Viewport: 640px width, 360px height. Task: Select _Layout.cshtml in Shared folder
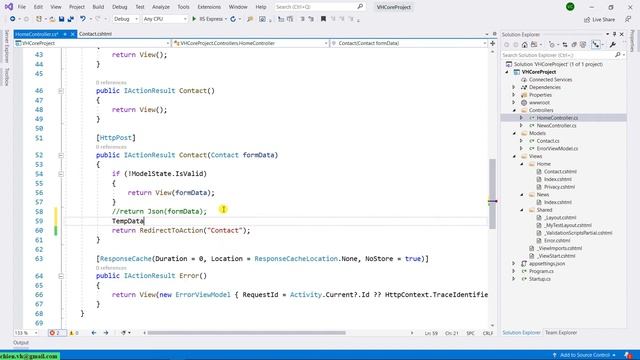click(560, 218)
